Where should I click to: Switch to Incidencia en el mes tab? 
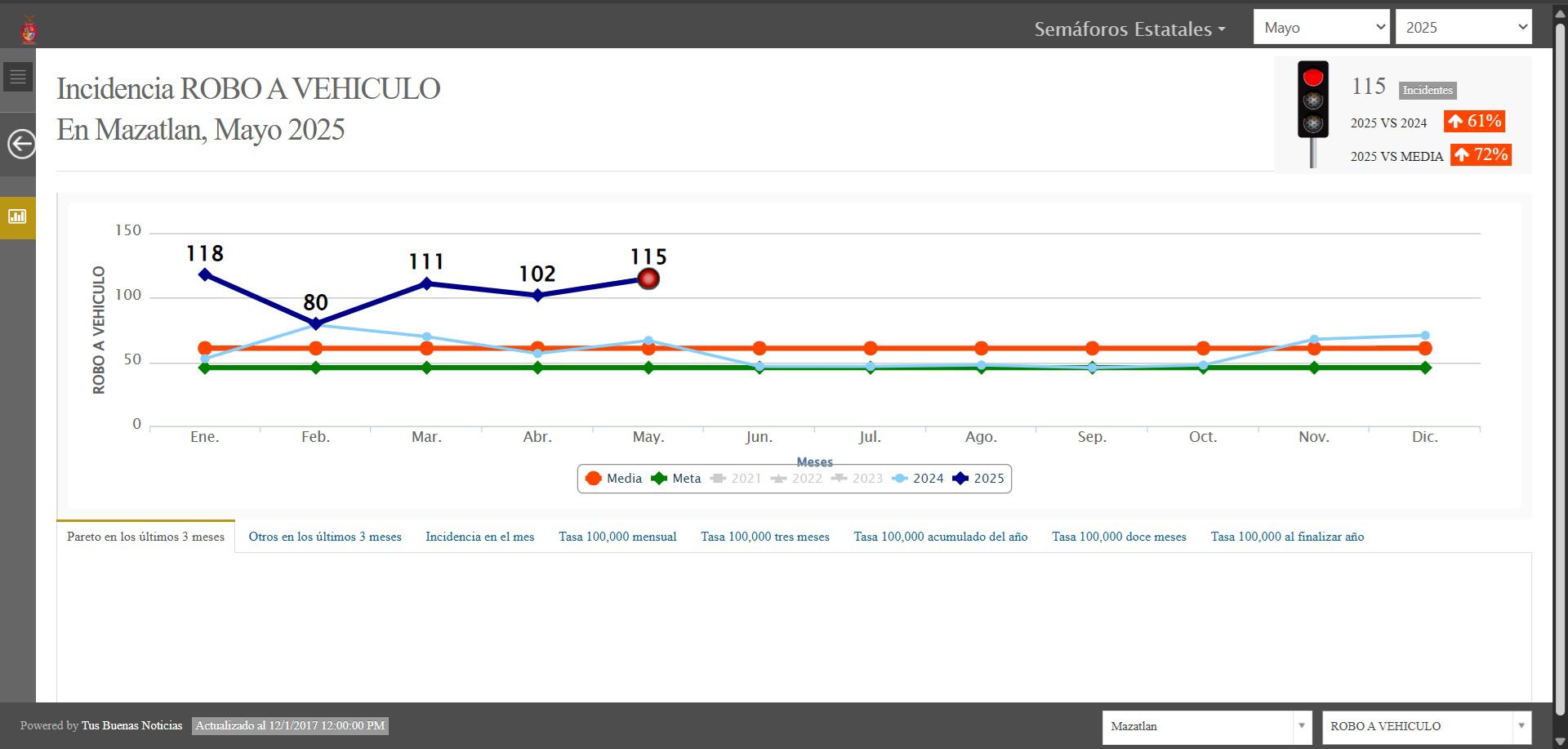(479, 537)
